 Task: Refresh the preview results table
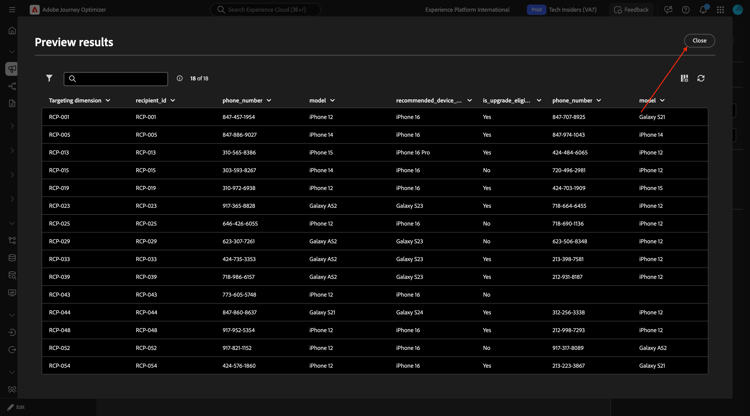tap(701, 78)
